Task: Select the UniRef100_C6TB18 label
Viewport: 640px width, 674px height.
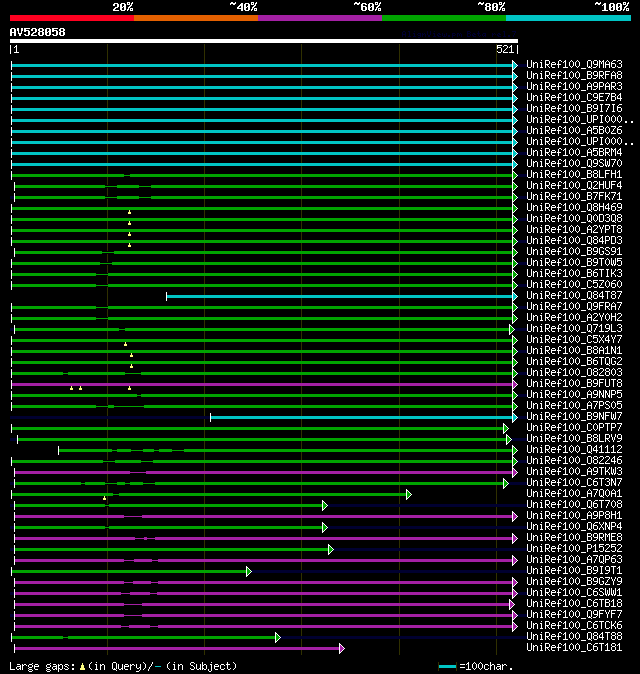Action: pos(574,604)
